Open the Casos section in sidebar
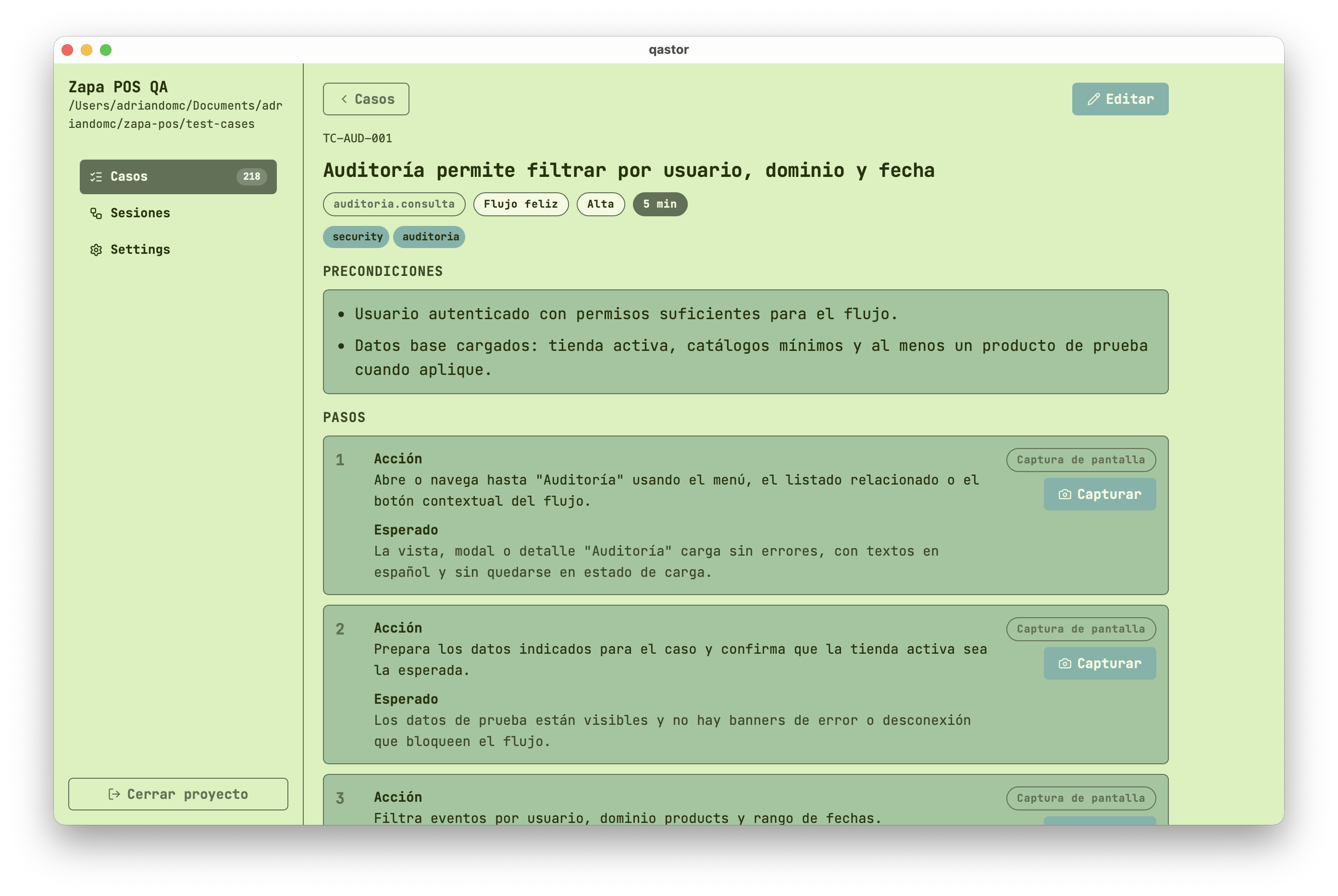The image size is (1338, 896). 178,176
